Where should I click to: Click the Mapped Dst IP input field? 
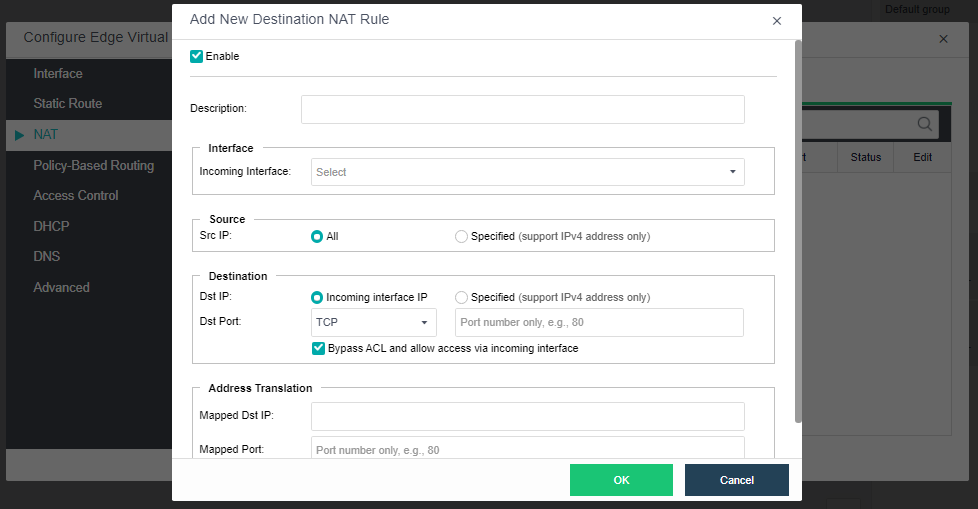pos(527,416)
